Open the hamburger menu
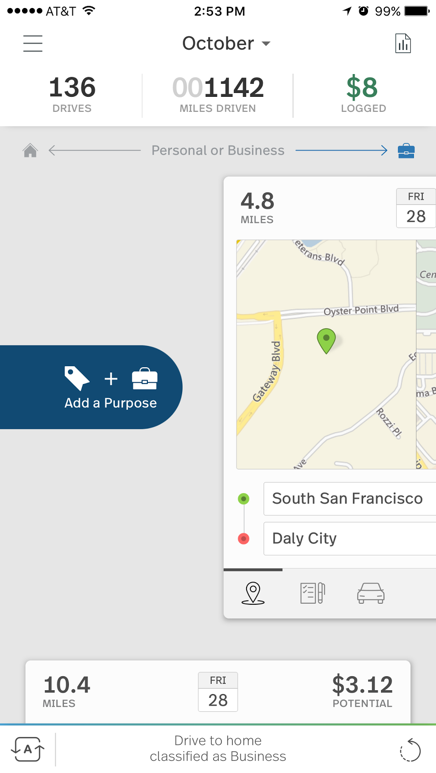This screenshot has height=773, width=436. point(33,43)
